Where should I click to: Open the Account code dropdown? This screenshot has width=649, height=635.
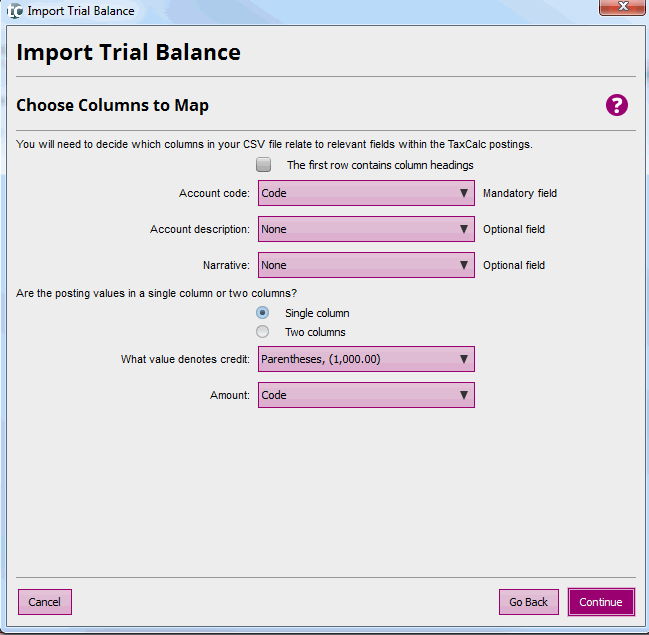(x=366, y=194)
